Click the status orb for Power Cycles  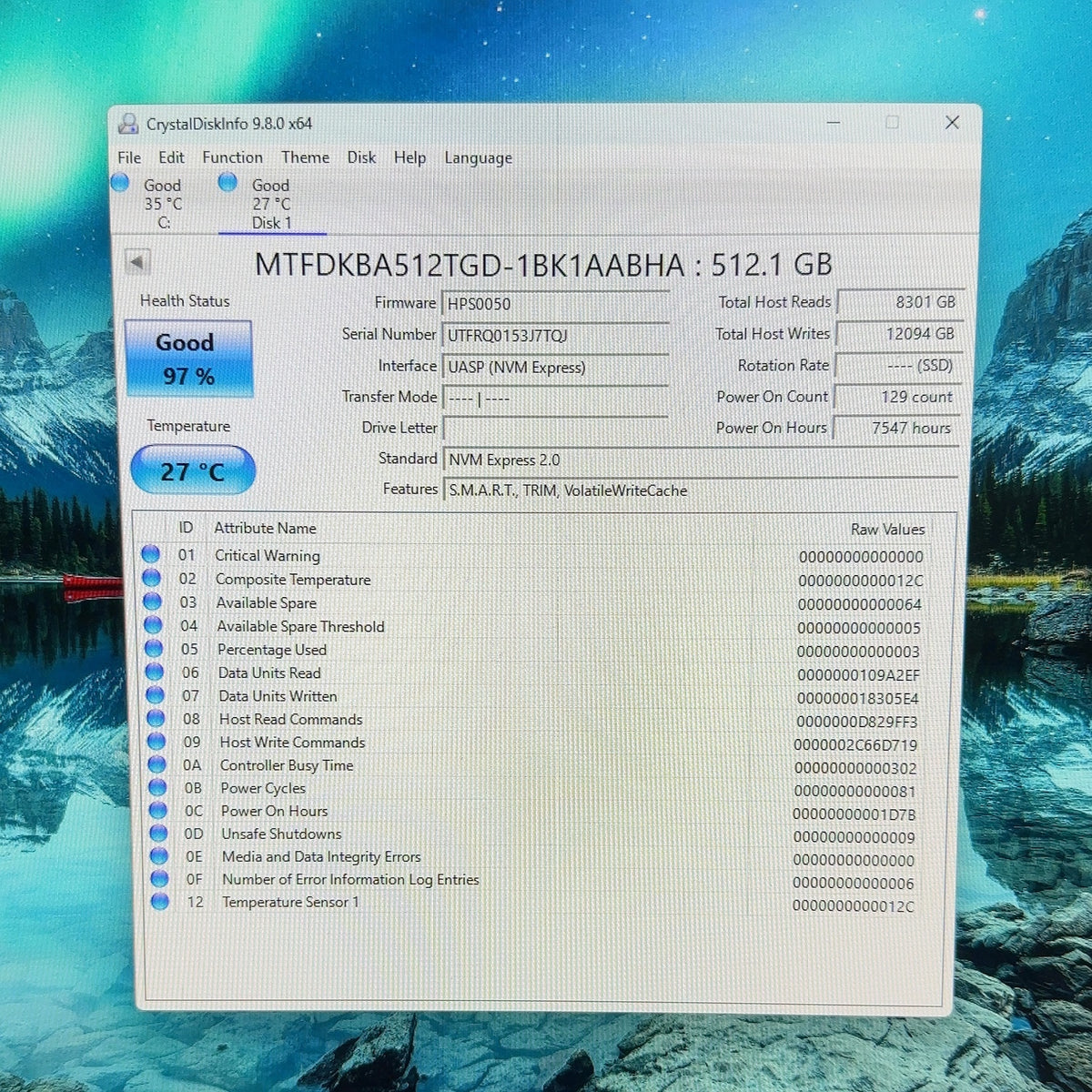point(158,786)
